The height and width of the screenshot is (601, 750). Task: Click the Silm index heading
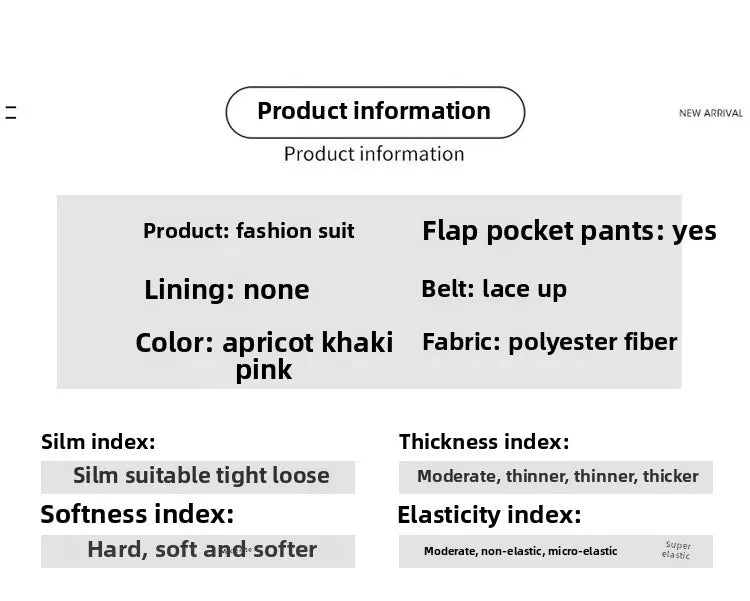pos(98,442)
